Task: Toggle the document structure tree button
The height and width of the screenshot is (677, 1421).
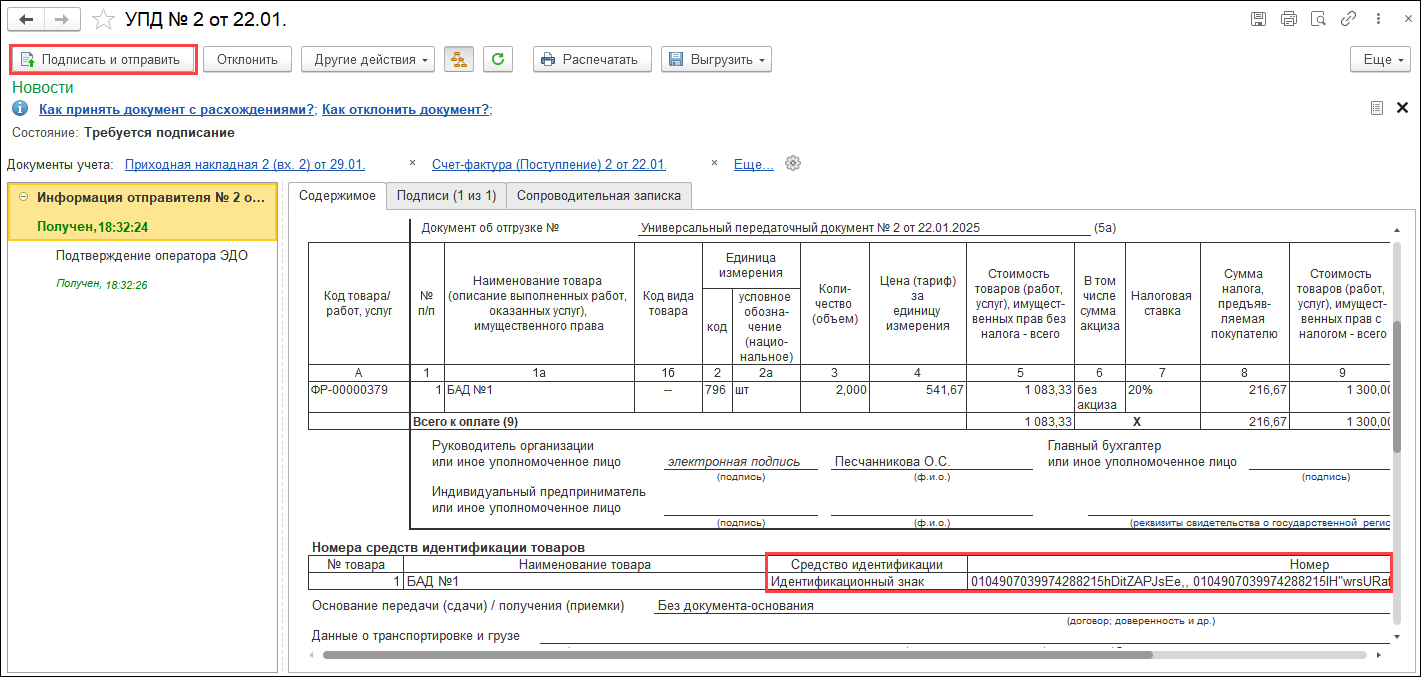Action: (459, 59)
